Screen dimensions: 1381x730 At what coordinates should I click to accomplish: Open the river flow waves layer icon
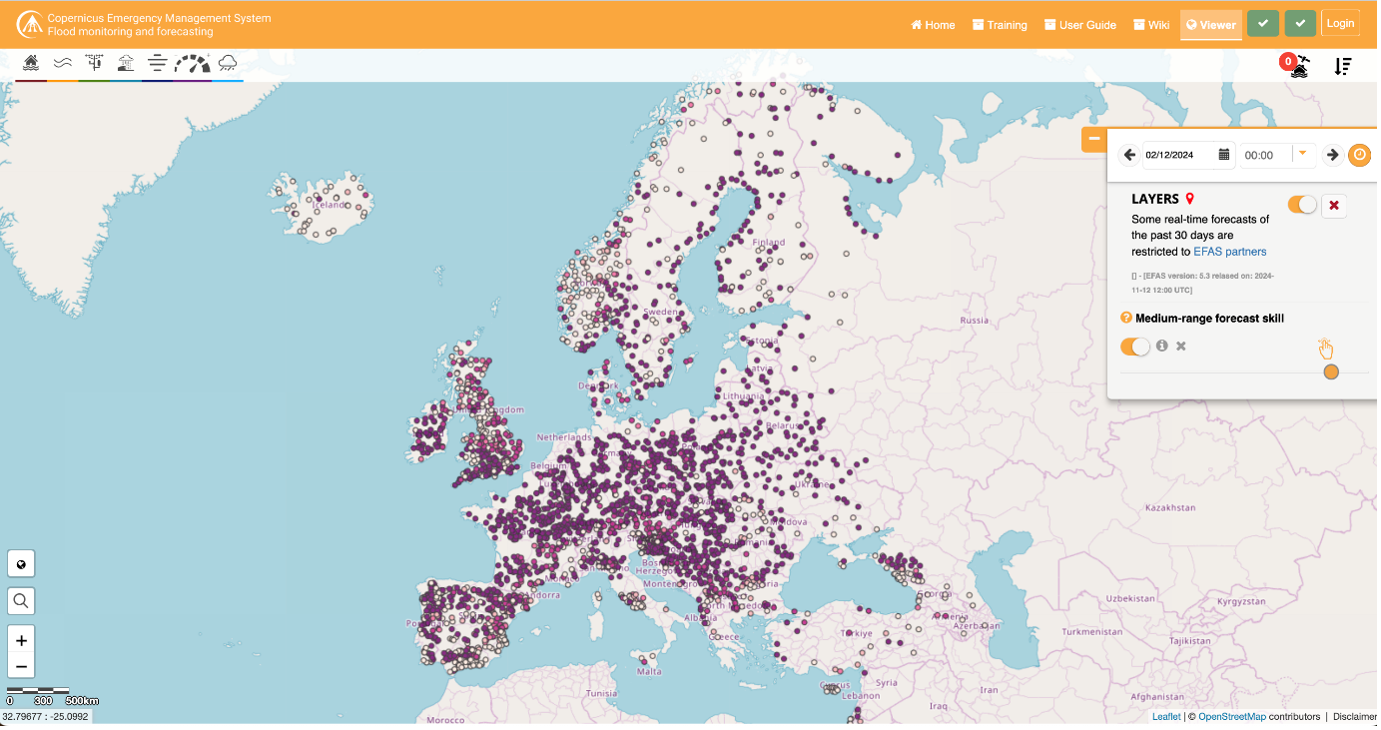[x=62, y=62]
